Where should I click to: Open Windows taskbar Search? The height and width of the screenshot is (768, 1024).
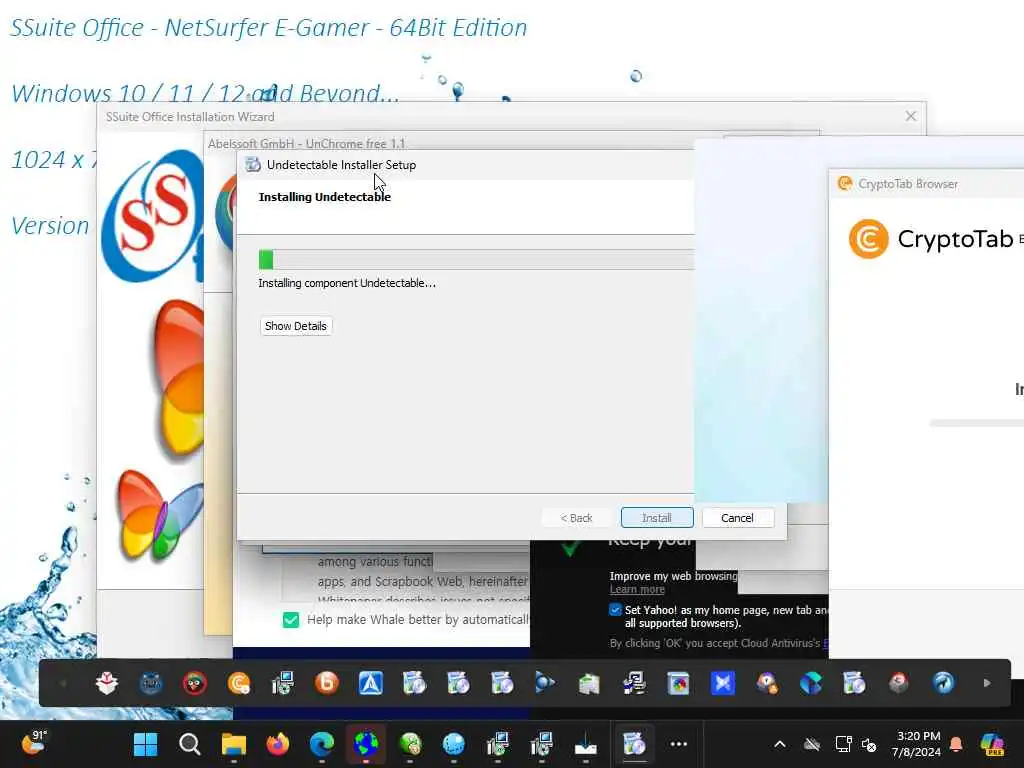189,744
